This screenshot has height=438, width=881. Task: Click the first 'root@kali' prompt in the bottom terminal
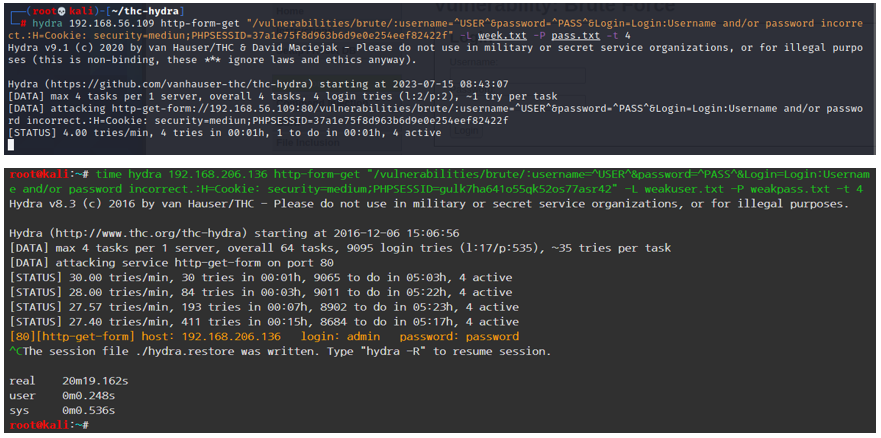point(38,174)
